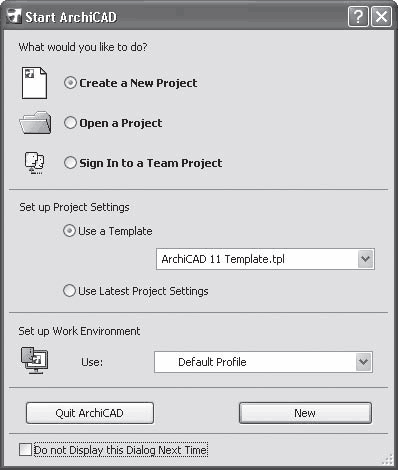
Task: Click the new document page icon
Action: tap(34, 83)
